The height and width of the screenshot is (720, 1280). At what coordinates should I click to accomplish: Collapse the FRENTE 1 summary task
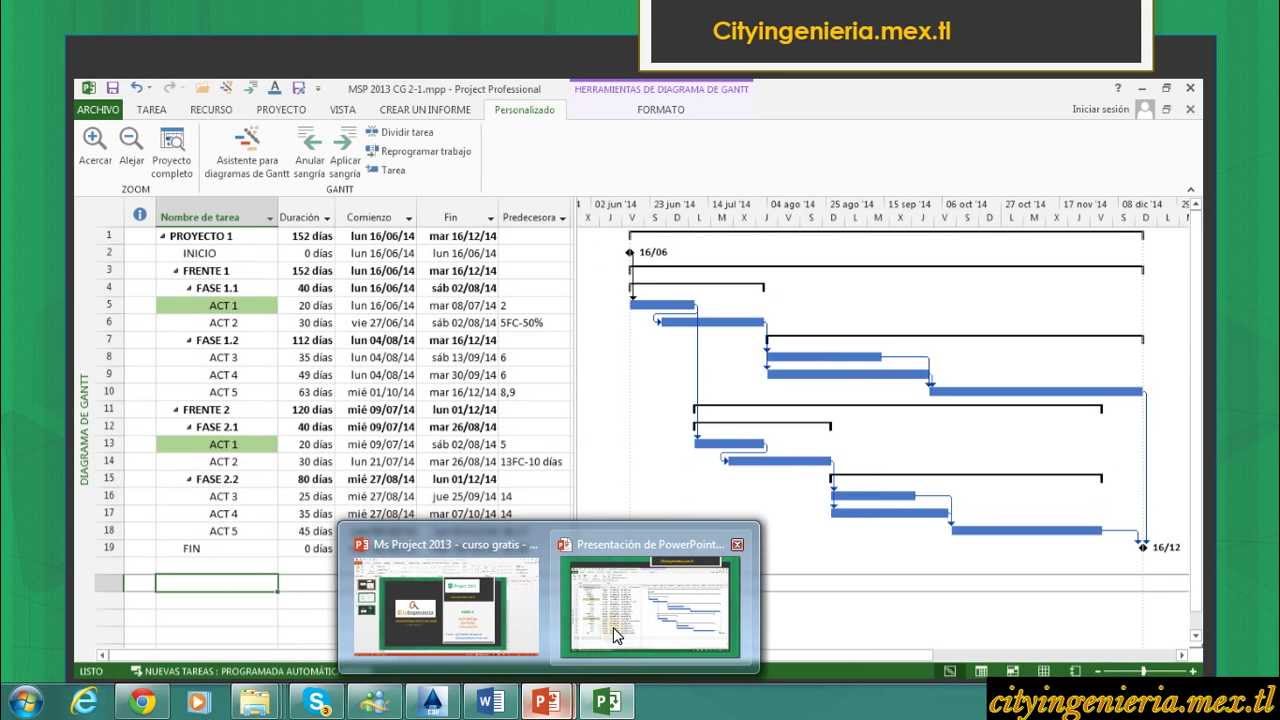pos(176,271)
